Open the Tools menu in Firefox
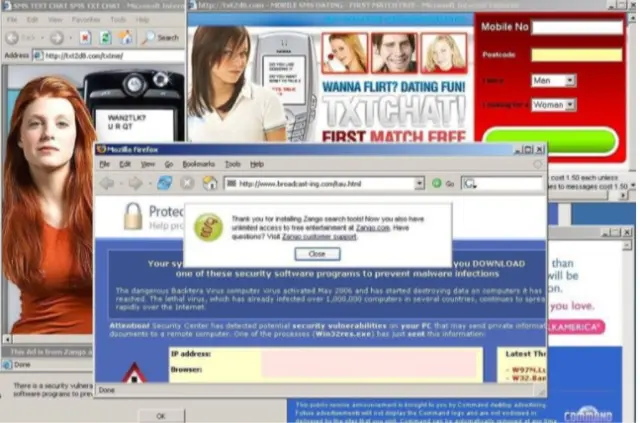 point(233,164)
